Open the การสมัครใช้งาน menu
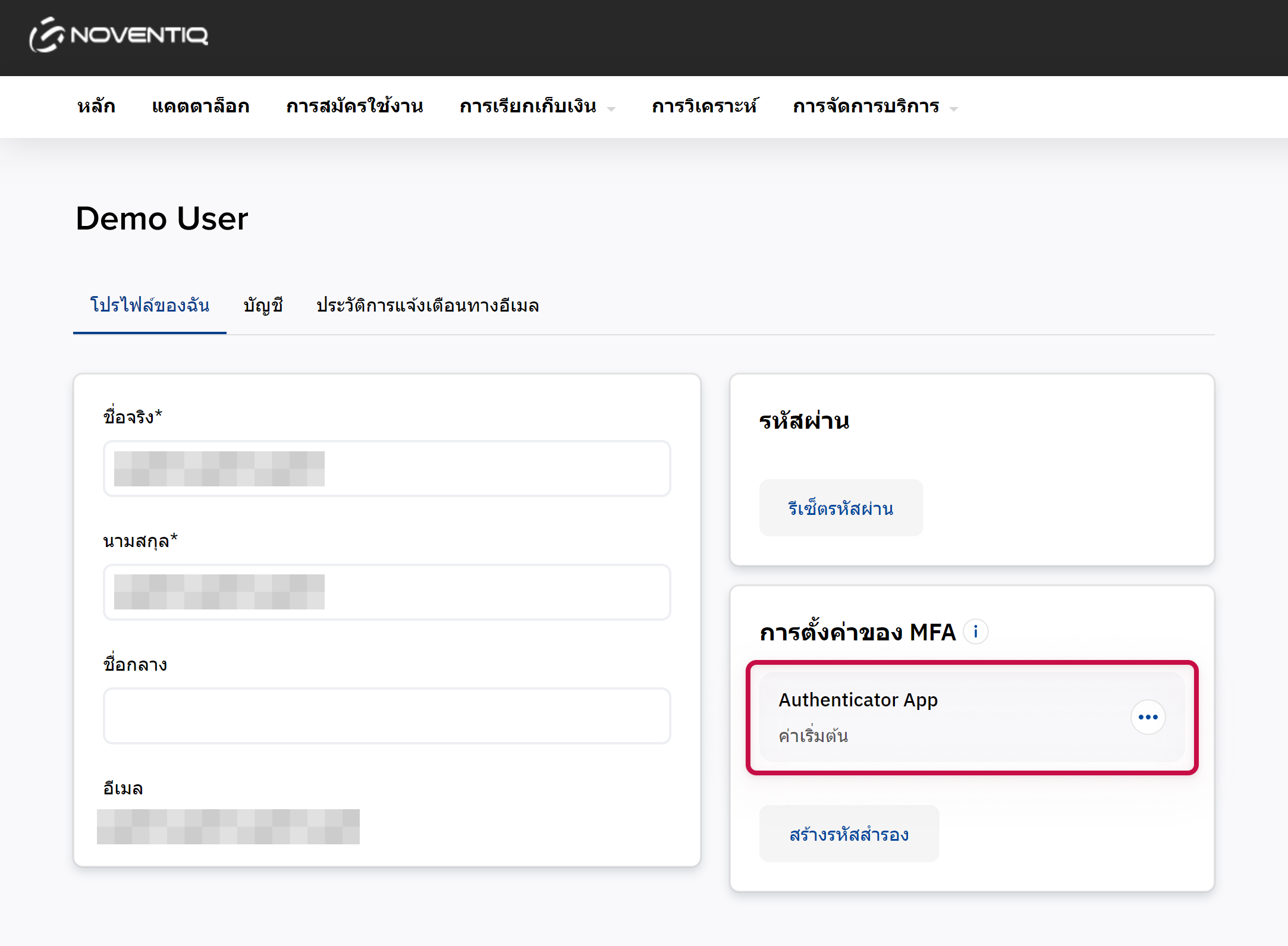 click(354, 106)
